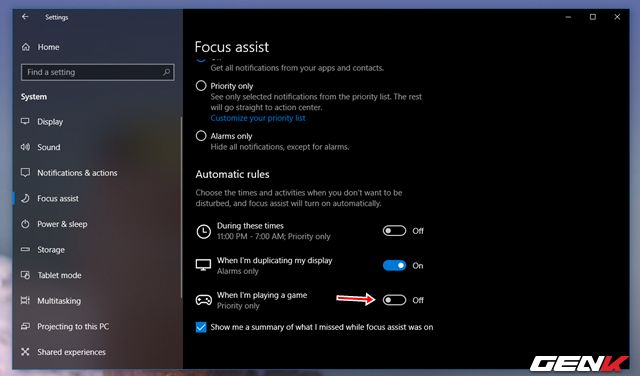
Task: Click the Notifications & actions icon
Action: [x=25, y=173]
